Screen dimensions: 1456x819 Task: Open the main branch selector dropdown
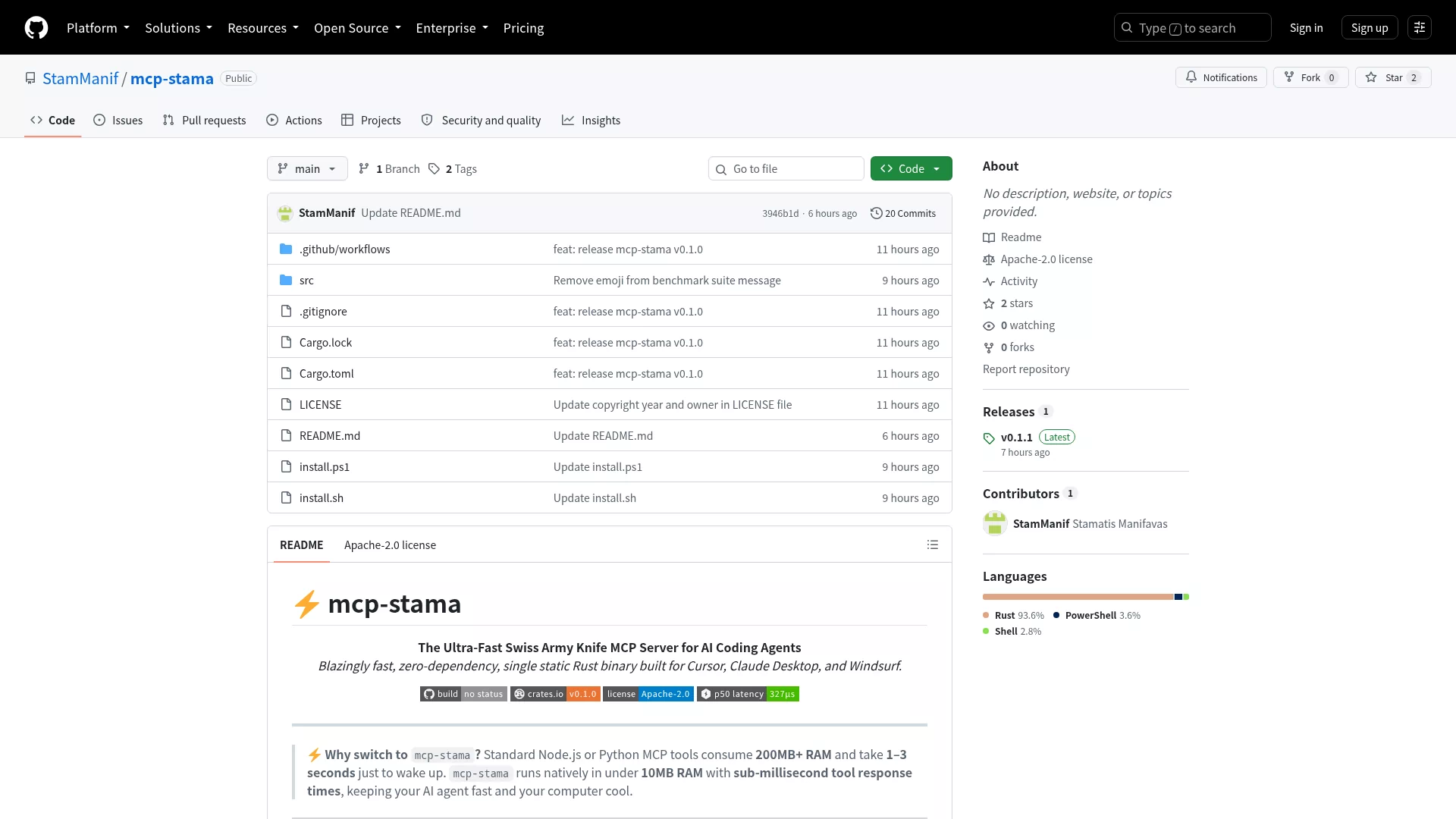coord(307,168)
